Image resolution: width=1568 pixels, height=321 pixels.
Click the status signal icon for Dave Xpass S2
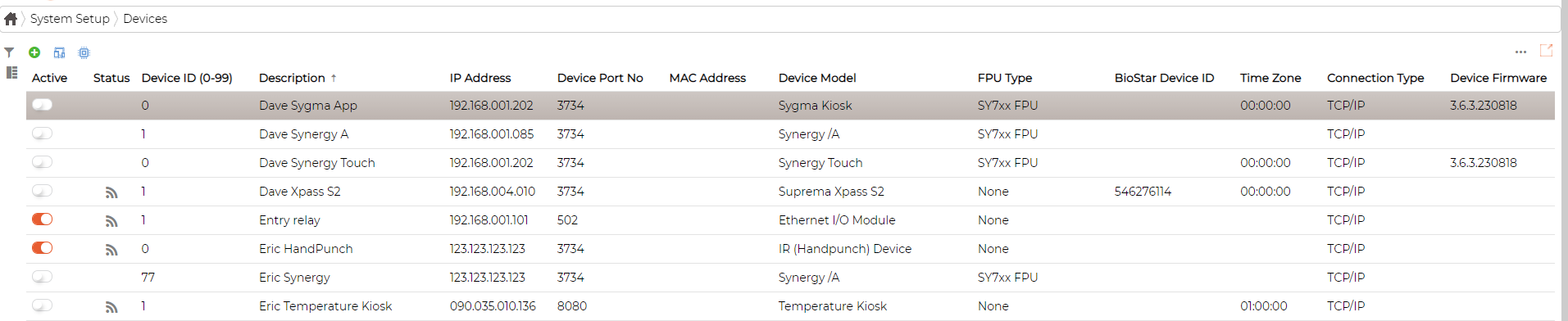coord(111,192)
